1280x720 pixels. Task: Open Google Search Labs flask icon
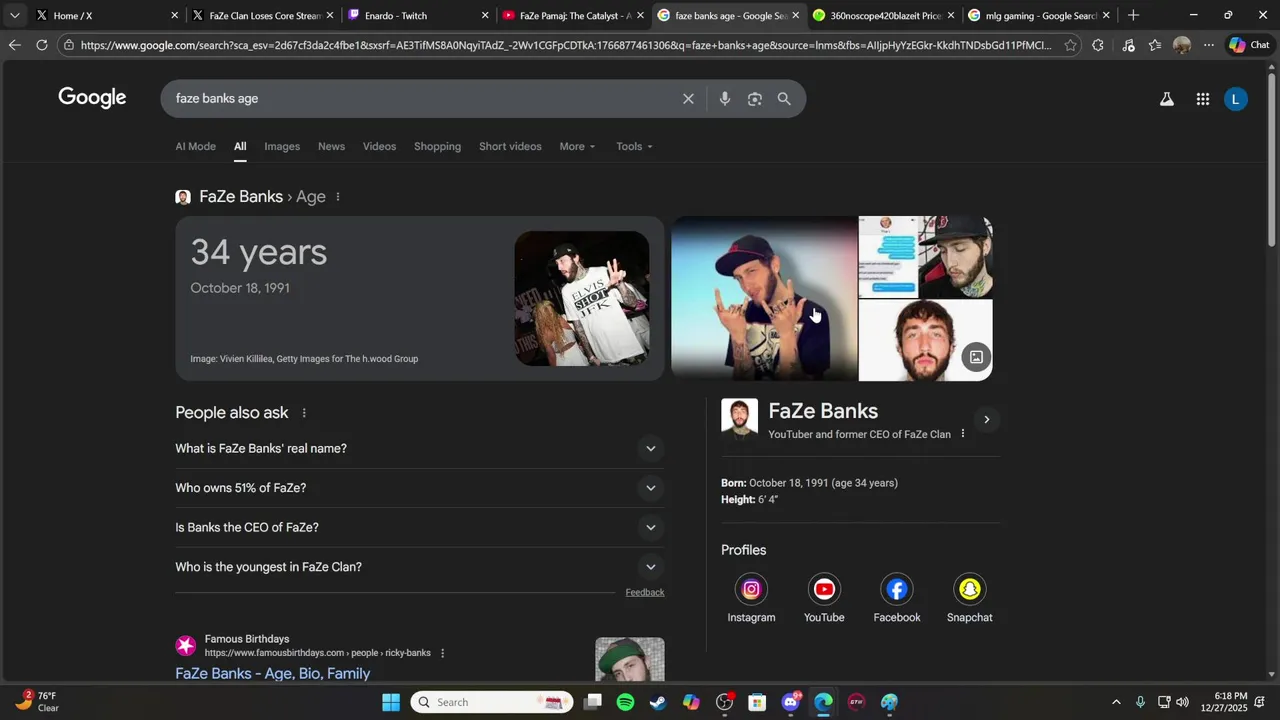[1166, 99]
